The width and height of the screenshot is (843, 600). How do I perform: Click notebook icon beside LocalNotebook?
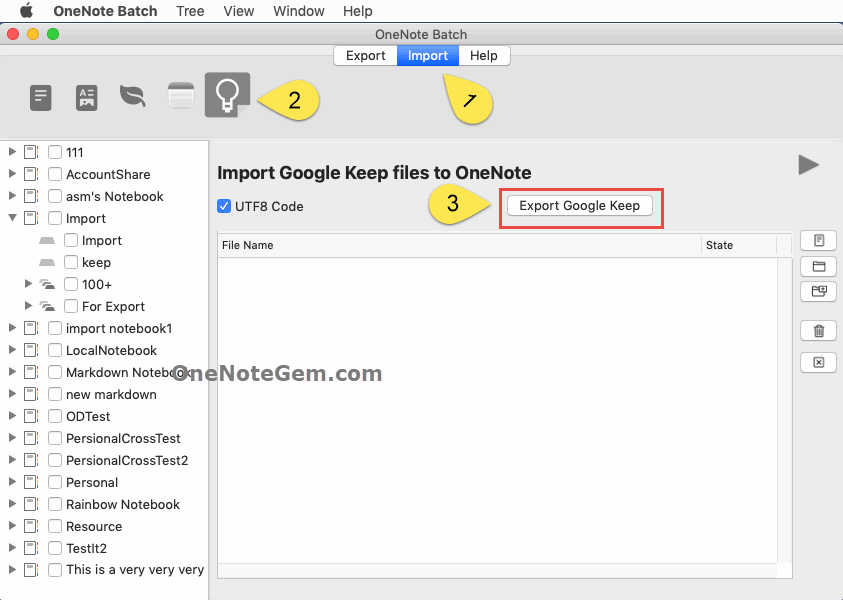pos(31,350)
